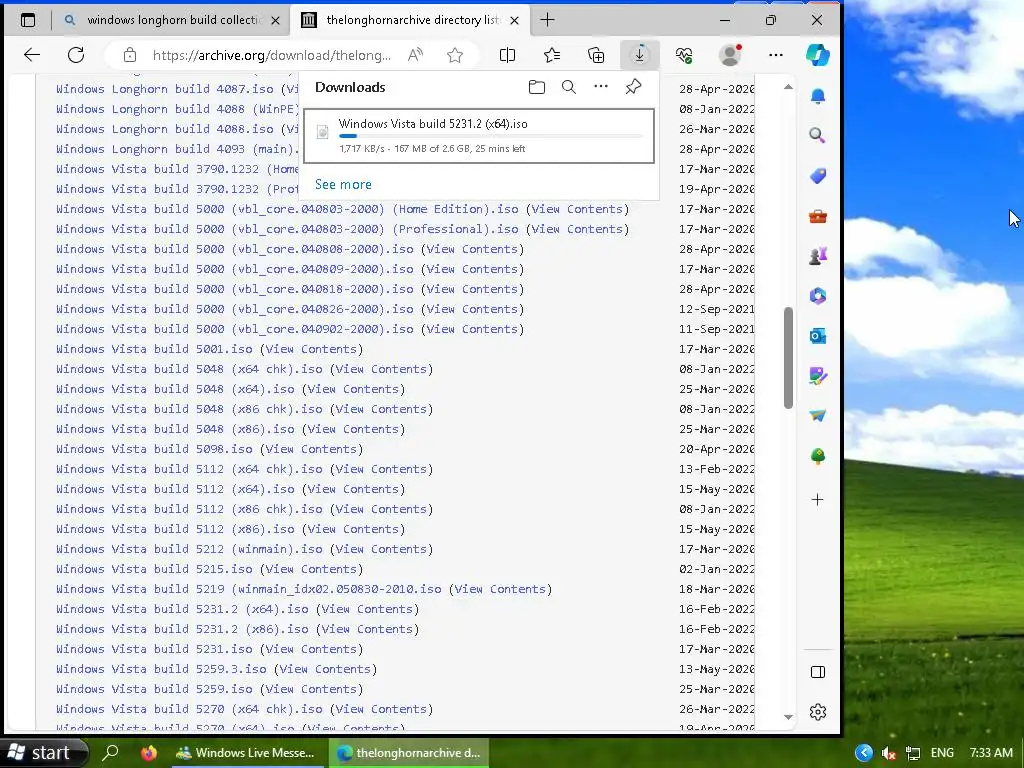Add this page to favorites star
Screen dimensions: 1024x768
click(455, 55)
